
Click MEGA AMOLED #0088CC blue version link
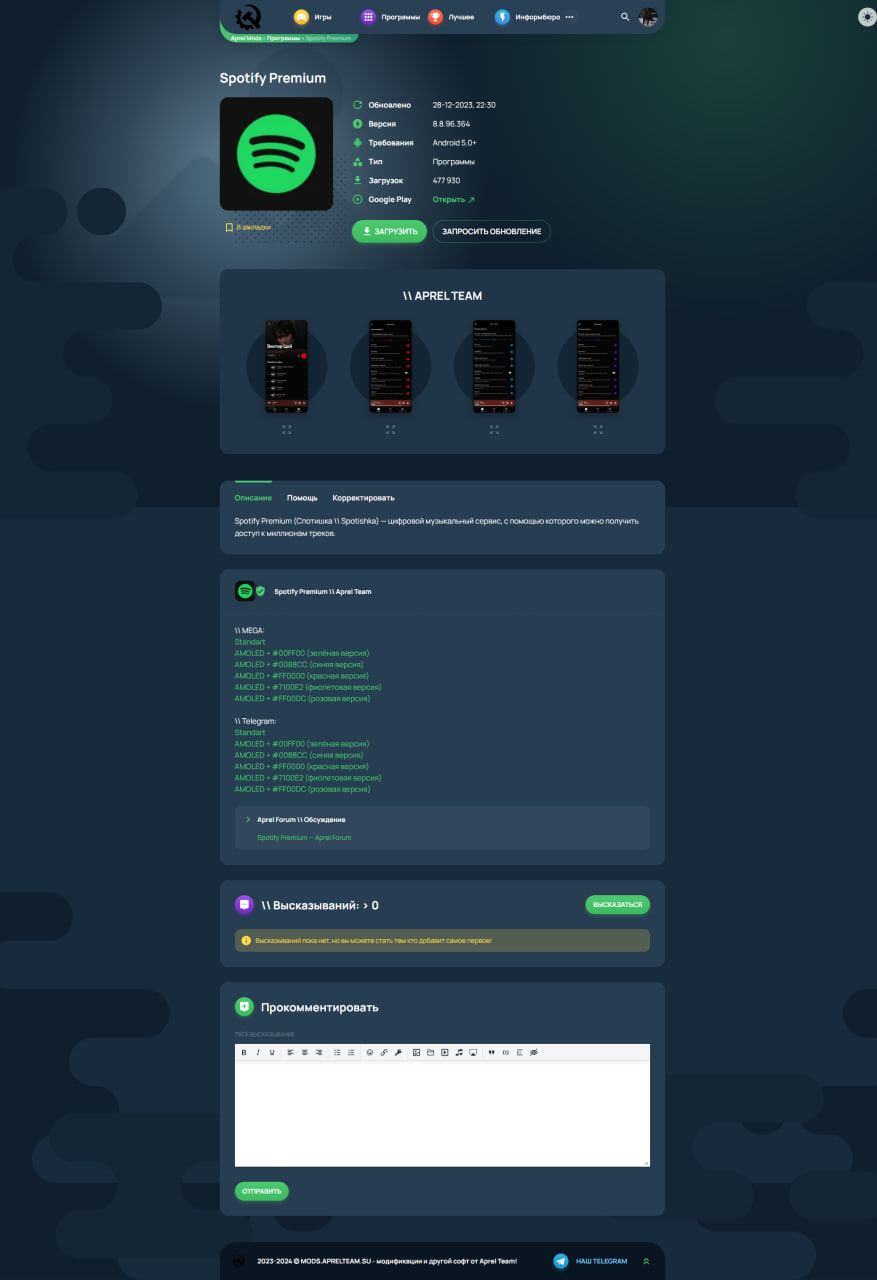click(299, 664)
